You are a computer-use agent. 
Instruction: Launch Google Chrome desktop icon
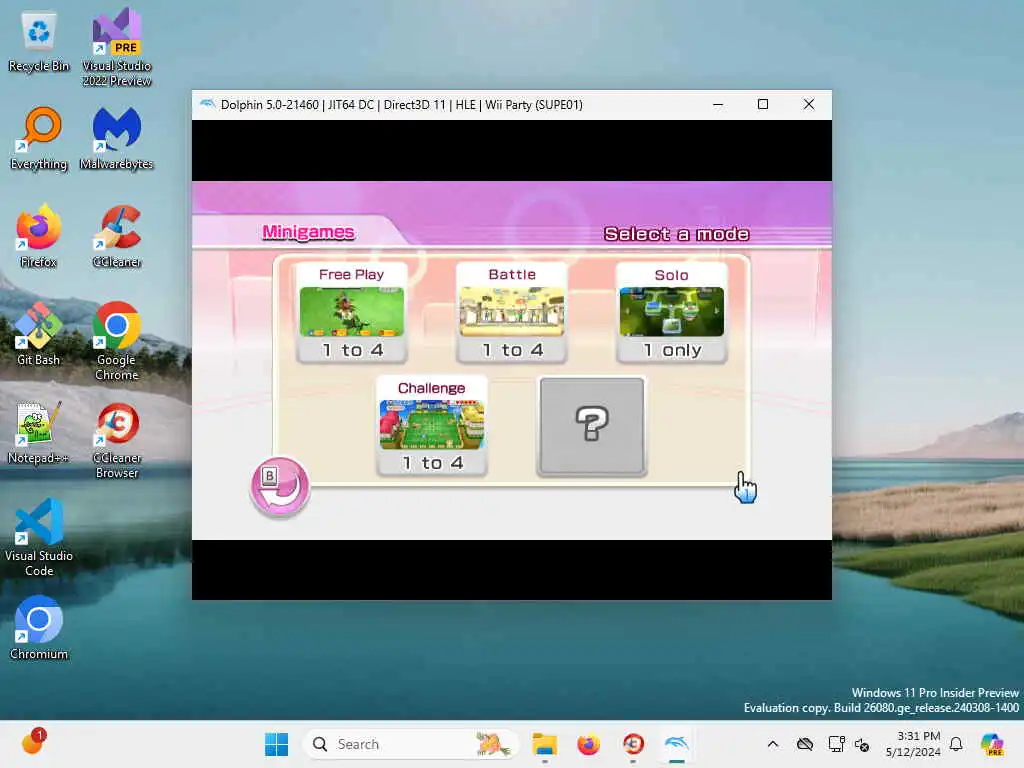[x=117, y=341]
